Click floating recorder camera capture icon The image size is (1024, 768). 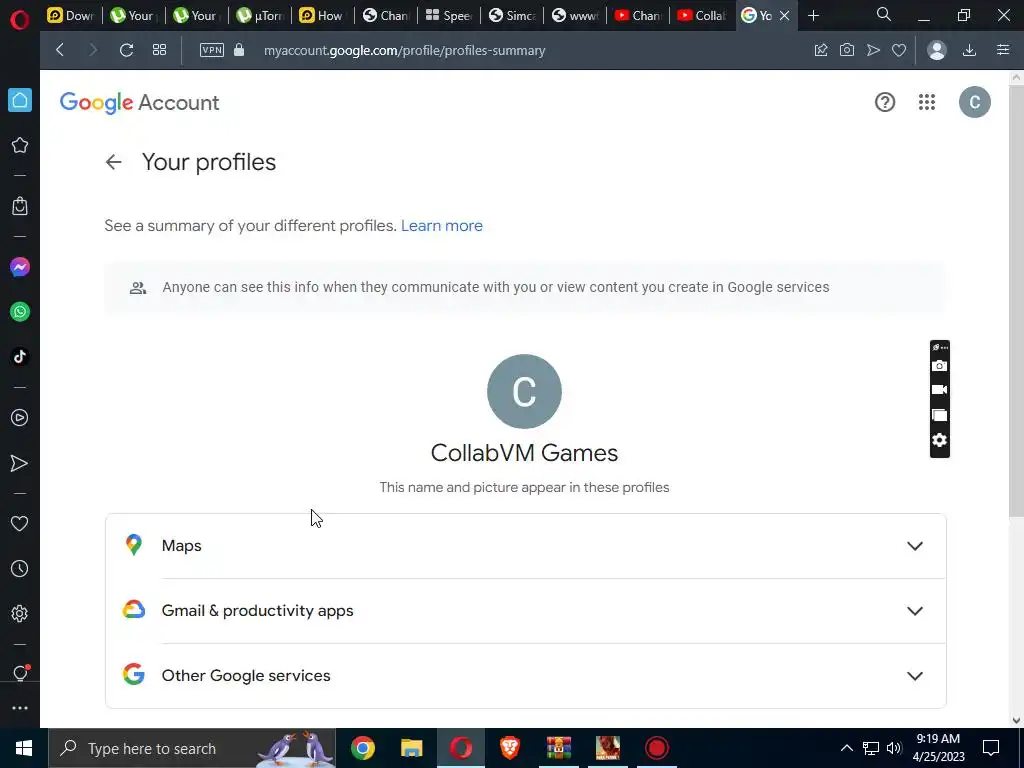[x=940, y=365]
